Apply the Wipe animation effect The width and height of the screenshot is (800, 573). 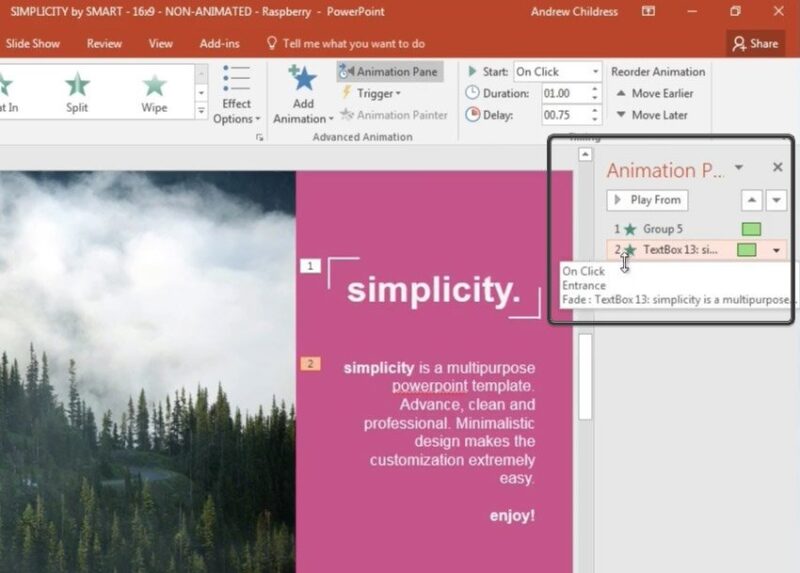[x=154, y=92]
